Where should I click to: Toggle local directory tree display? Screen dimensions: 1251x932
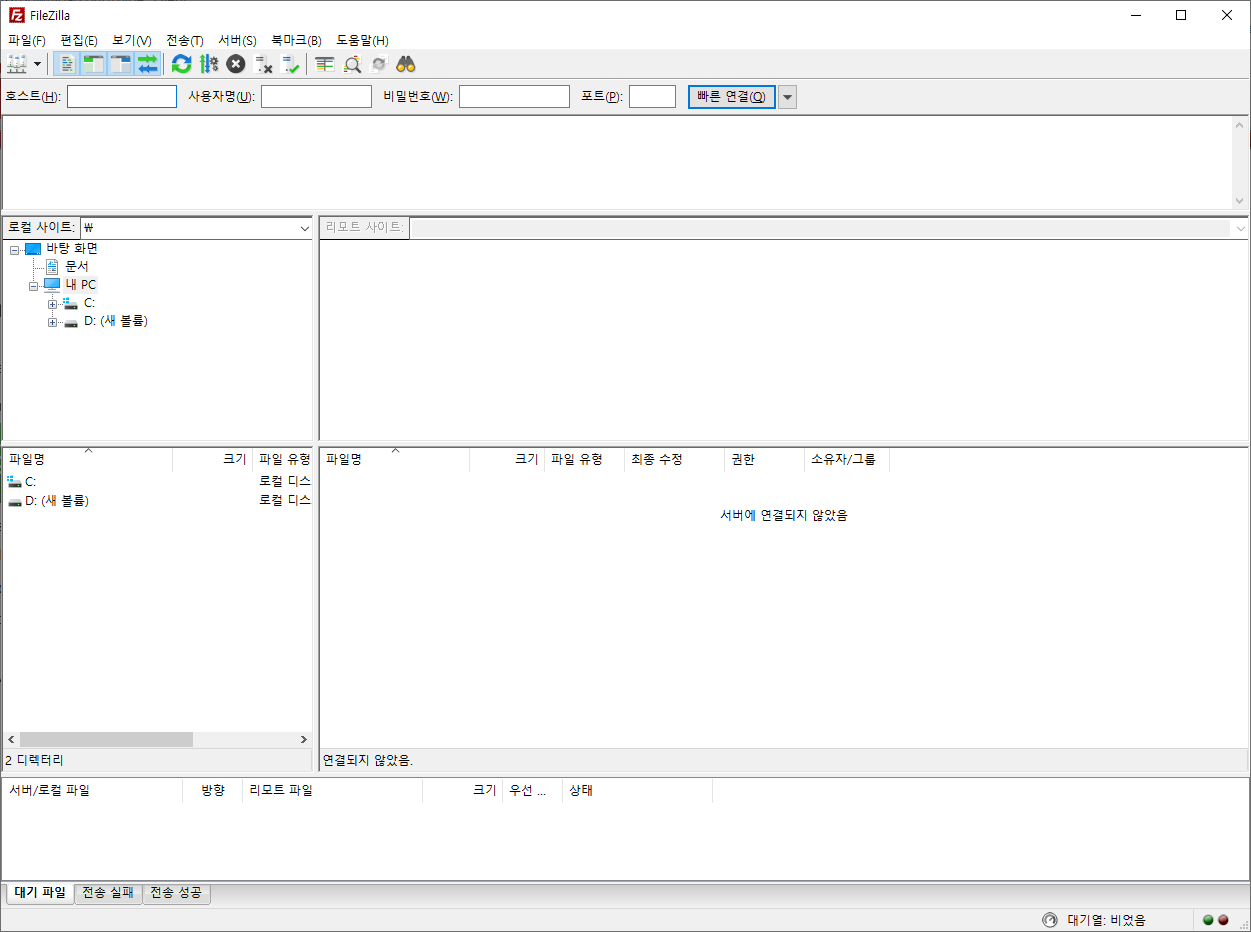(x=93, y=64)
